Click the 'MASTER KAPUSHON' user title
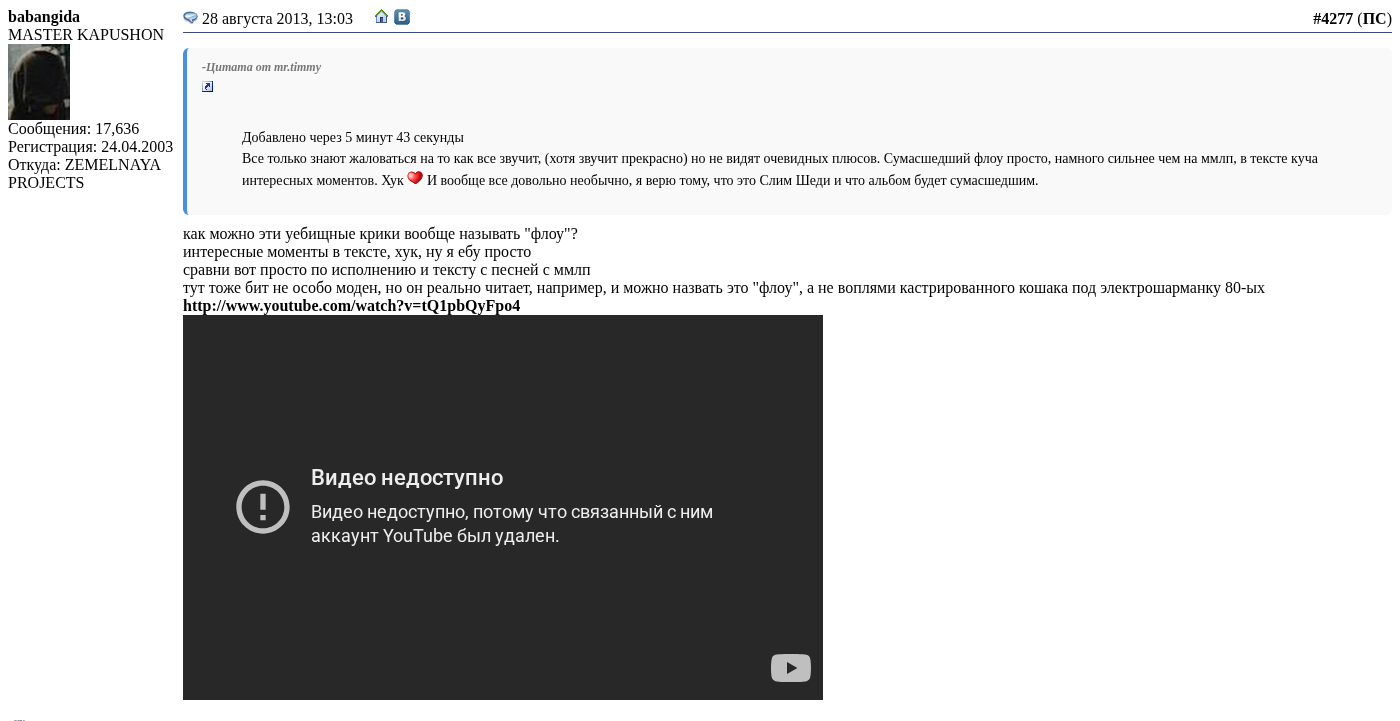The height and width of the screenshot is (721, 1400). (86, 35)
